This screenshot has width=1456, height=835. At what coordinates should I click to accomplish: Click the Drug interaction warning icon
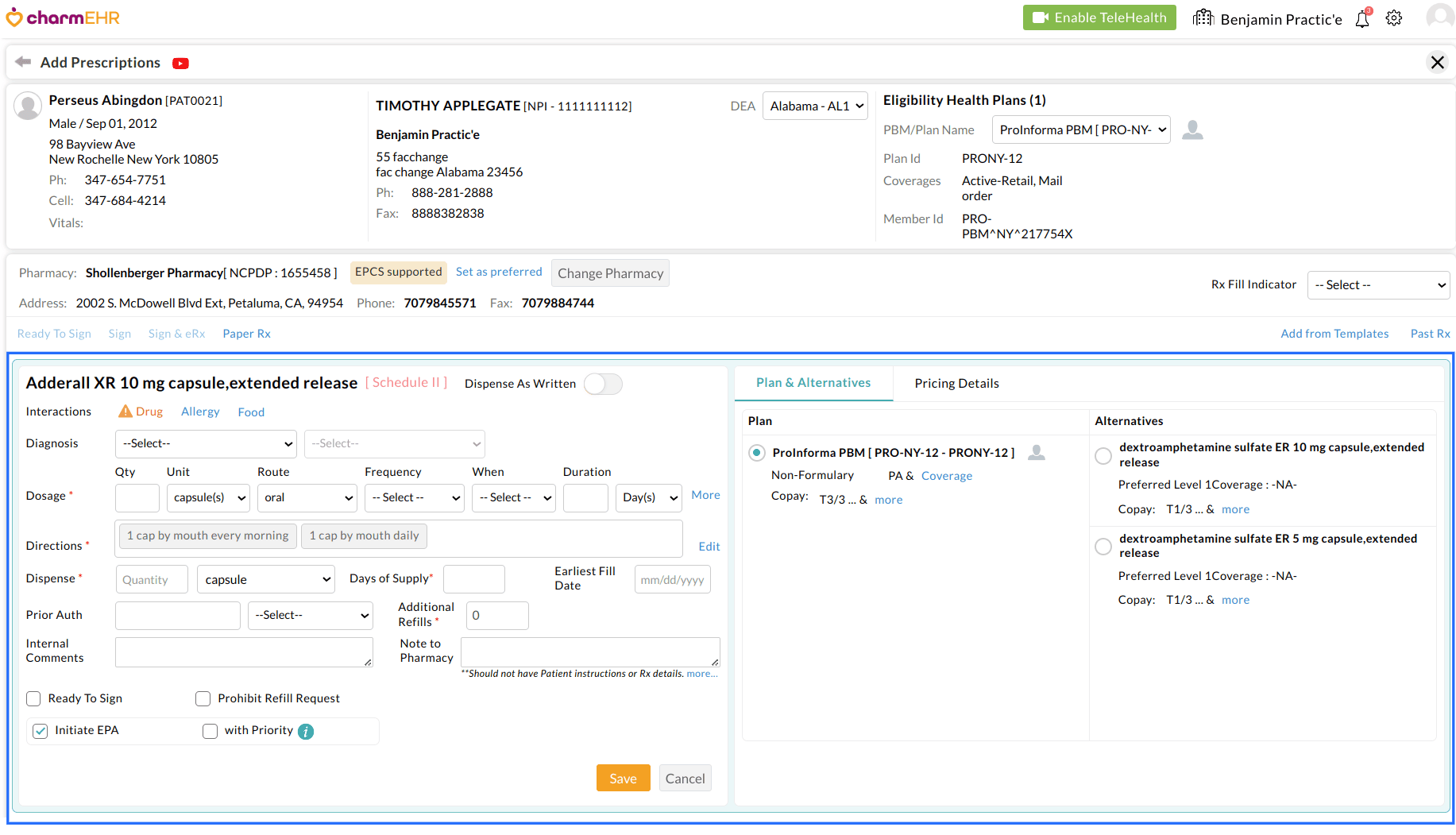tap(126, 412)
